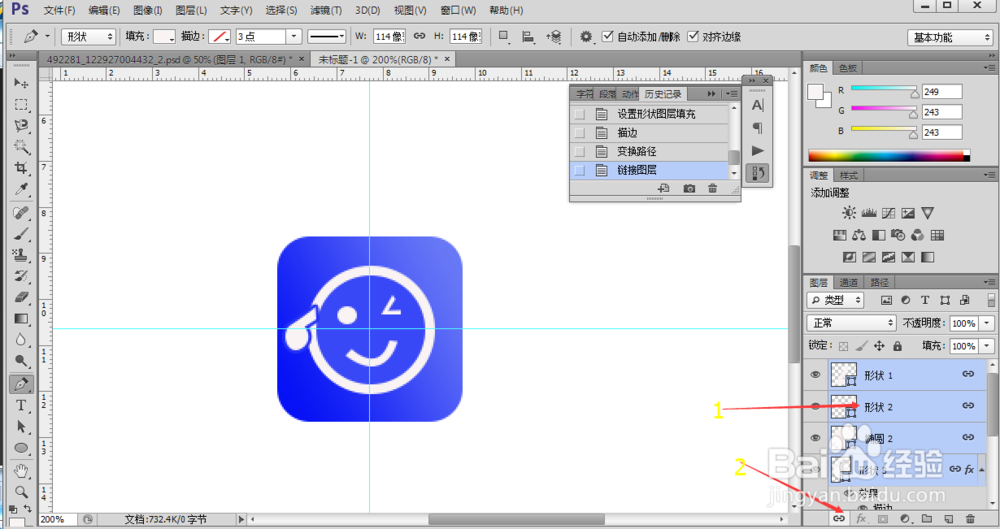Delete current history state with trash icon
The height and width of the screenshot is (529, 1000).
pyautogui.click(x=712, y=188)
